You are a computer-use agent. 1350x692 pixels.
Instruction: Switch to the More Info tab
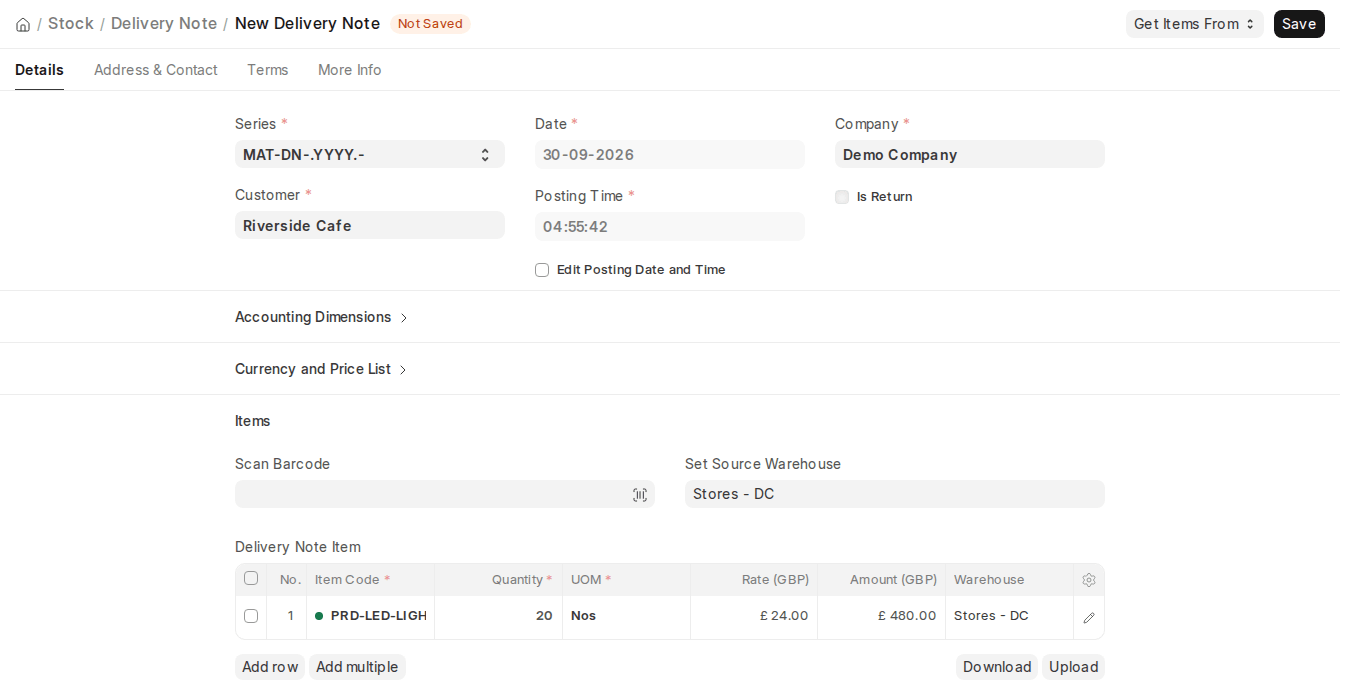point(349,70)
